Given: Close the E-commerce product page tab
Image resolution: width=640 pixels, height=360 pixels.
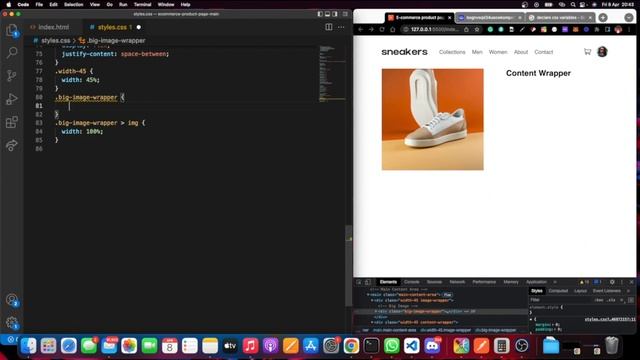Looking at the screenshot, I should coord(449,18).
